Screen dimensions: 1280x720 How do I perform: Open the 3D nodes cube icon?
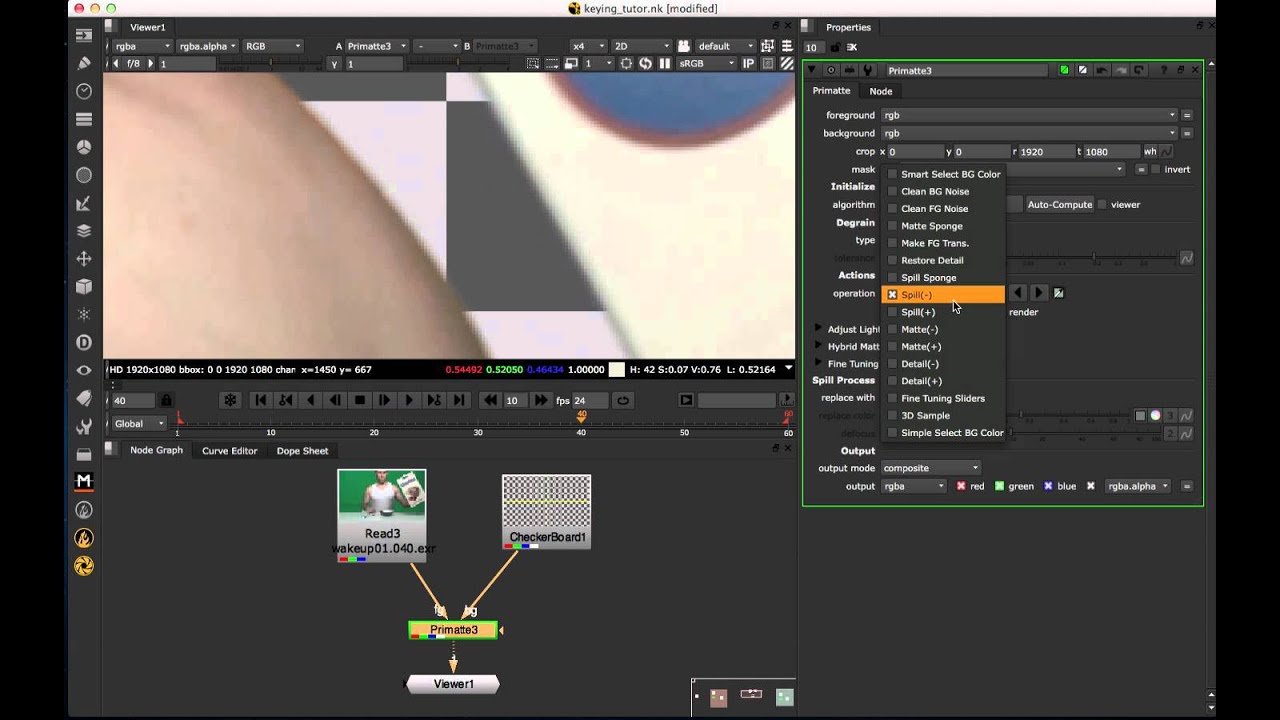[x=84, y=286]
